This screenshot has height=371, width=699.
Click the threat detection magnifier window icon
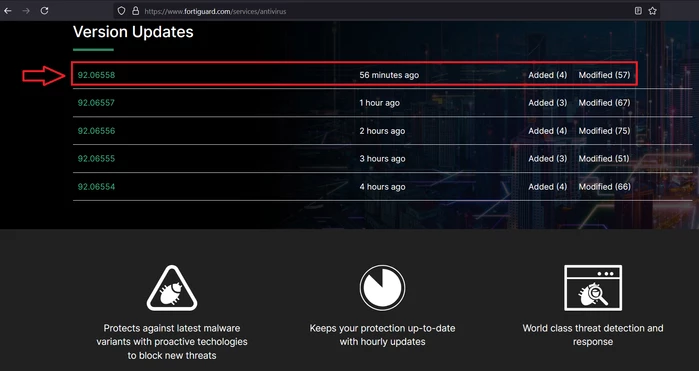(x=593, y=288)
